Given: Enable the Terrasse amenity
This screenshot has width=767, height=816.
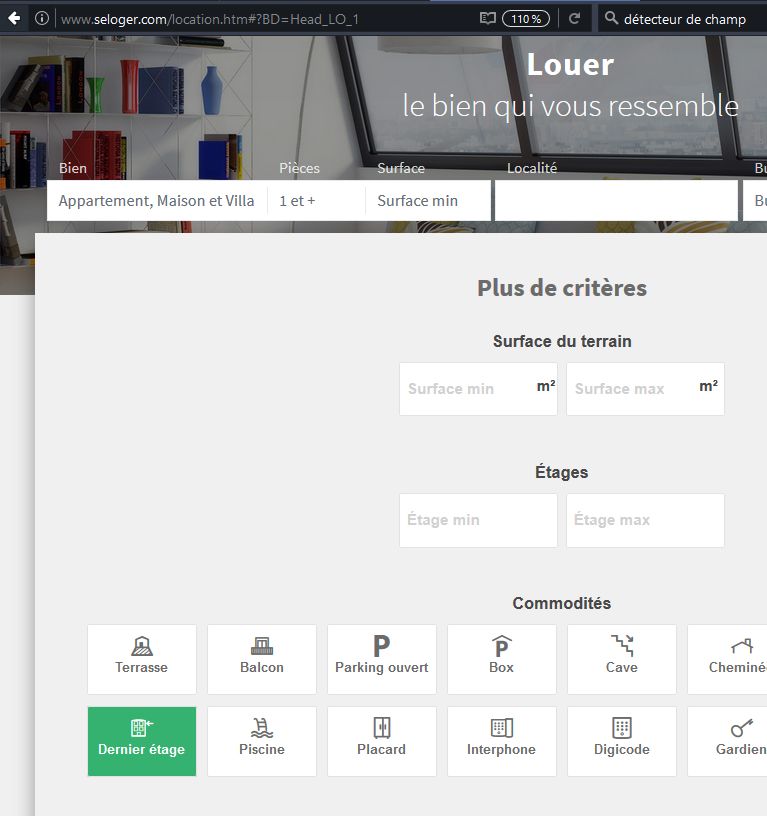Looking at the screenshot, I should point(142,659).
